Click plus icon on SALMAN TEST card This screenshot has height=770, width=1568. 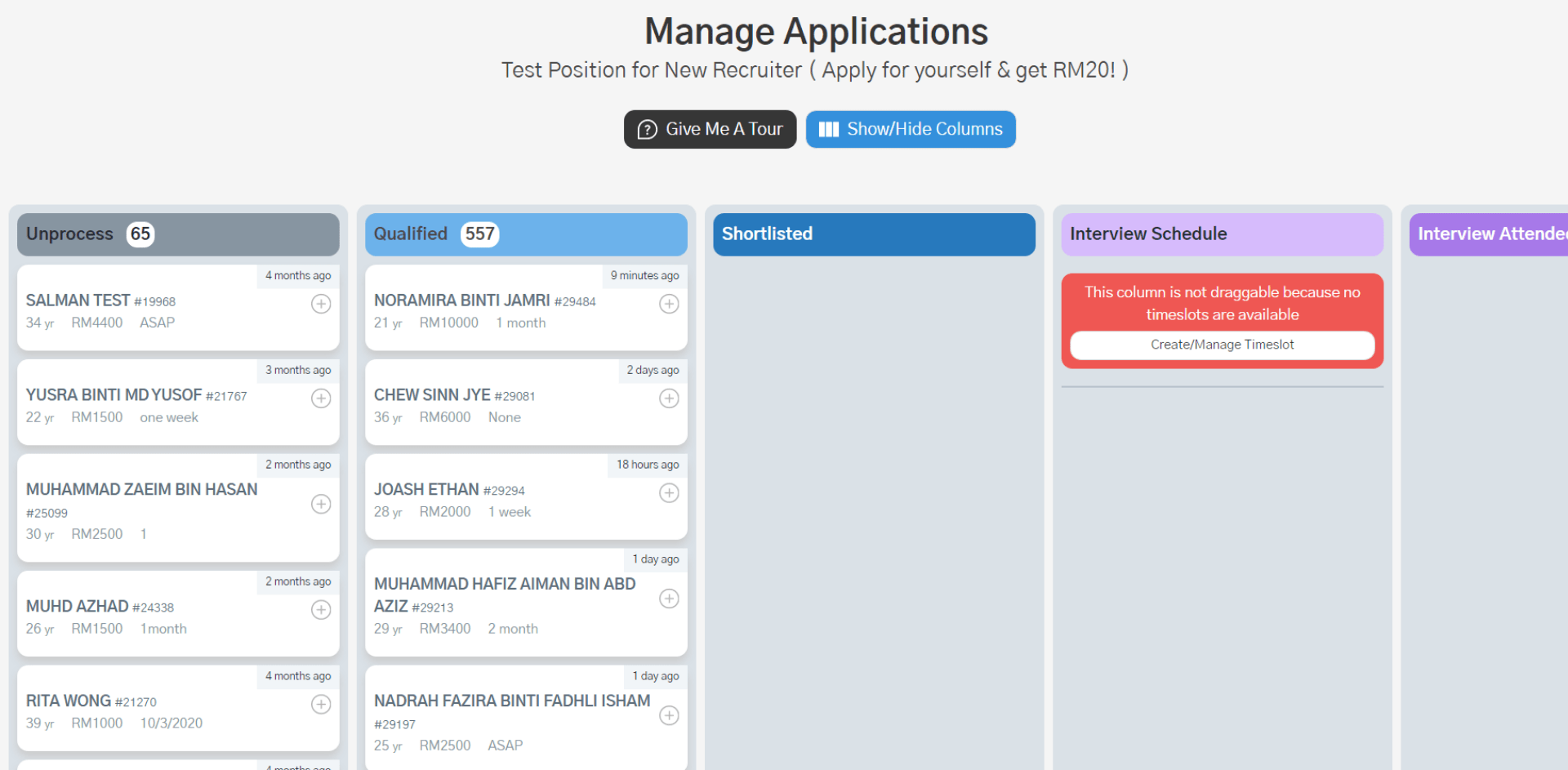[x=321, y=304]
